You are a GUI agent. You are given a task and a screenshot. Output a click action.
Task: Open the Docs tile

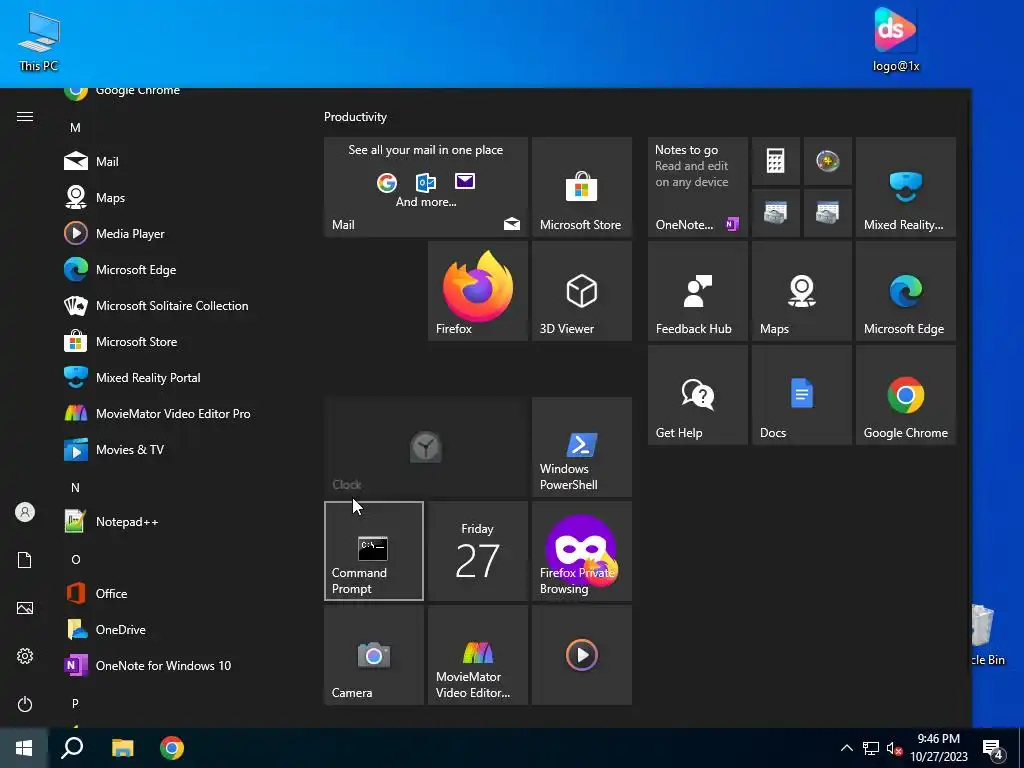click(802, 395)
